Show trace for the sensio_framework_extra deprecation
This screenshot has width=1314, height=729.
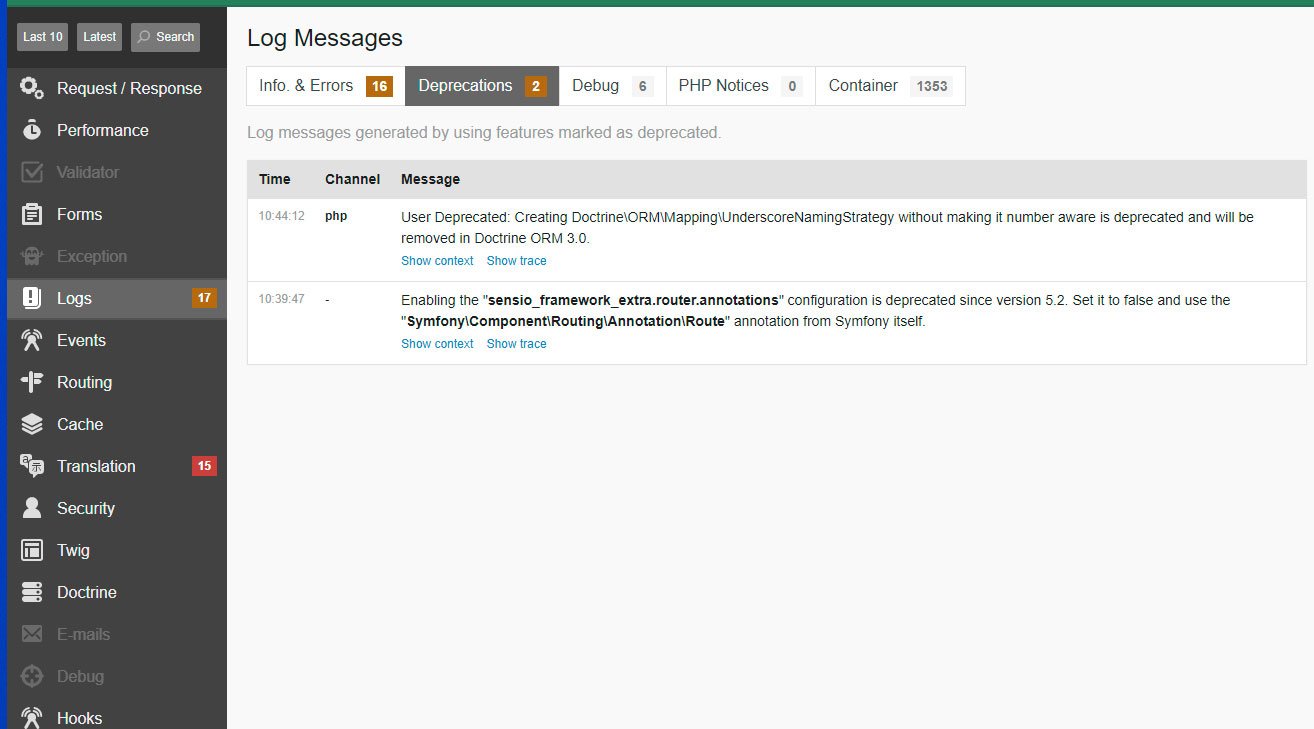click(517, 344)
